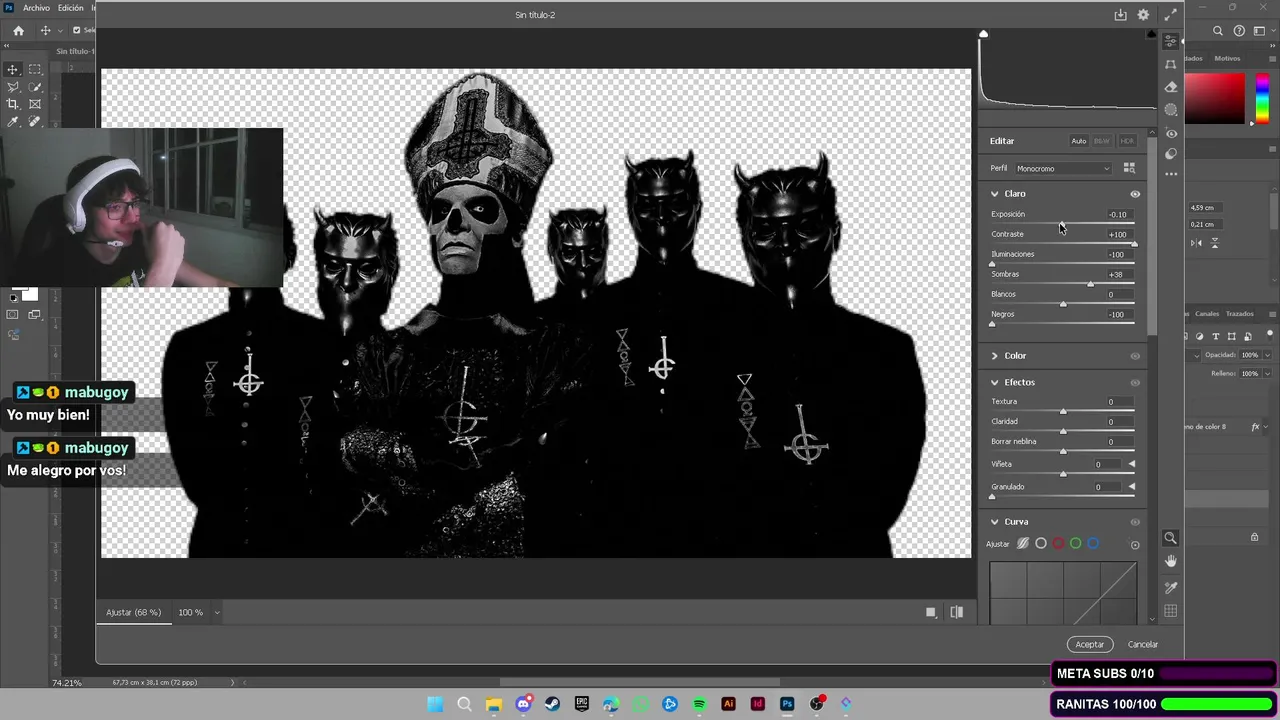The image size is (1280, 720).
Task: Click the Photoshop Home icon
Action: pos(18,31)
